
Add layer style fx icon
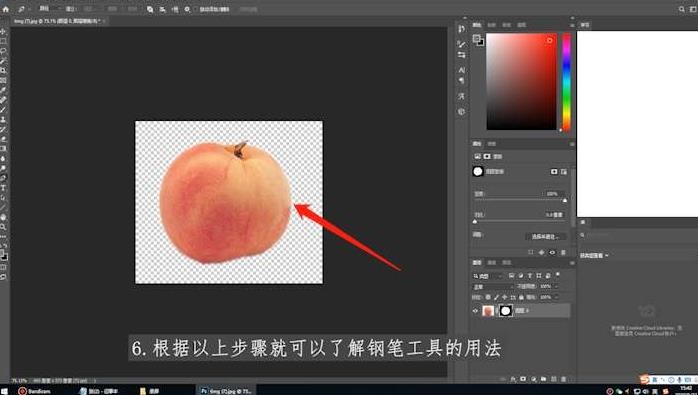(x=513, y=379)
